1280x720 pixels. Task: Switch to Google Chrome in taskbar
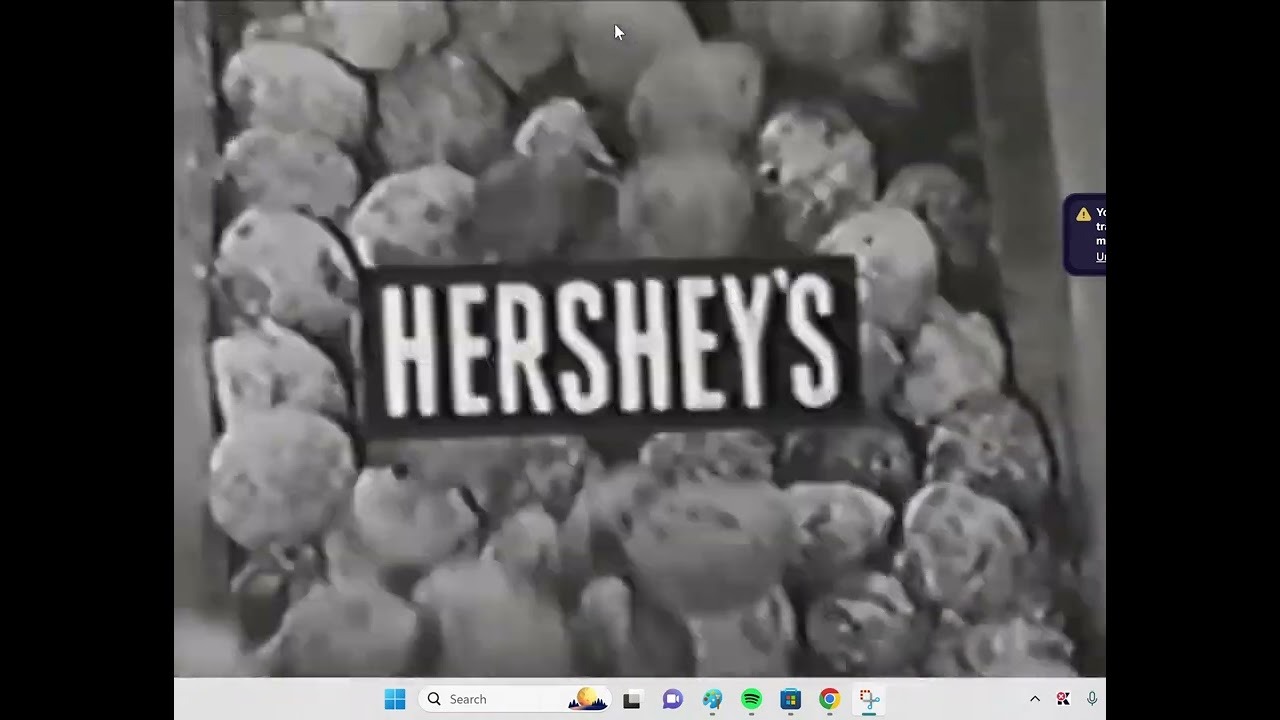830,699
